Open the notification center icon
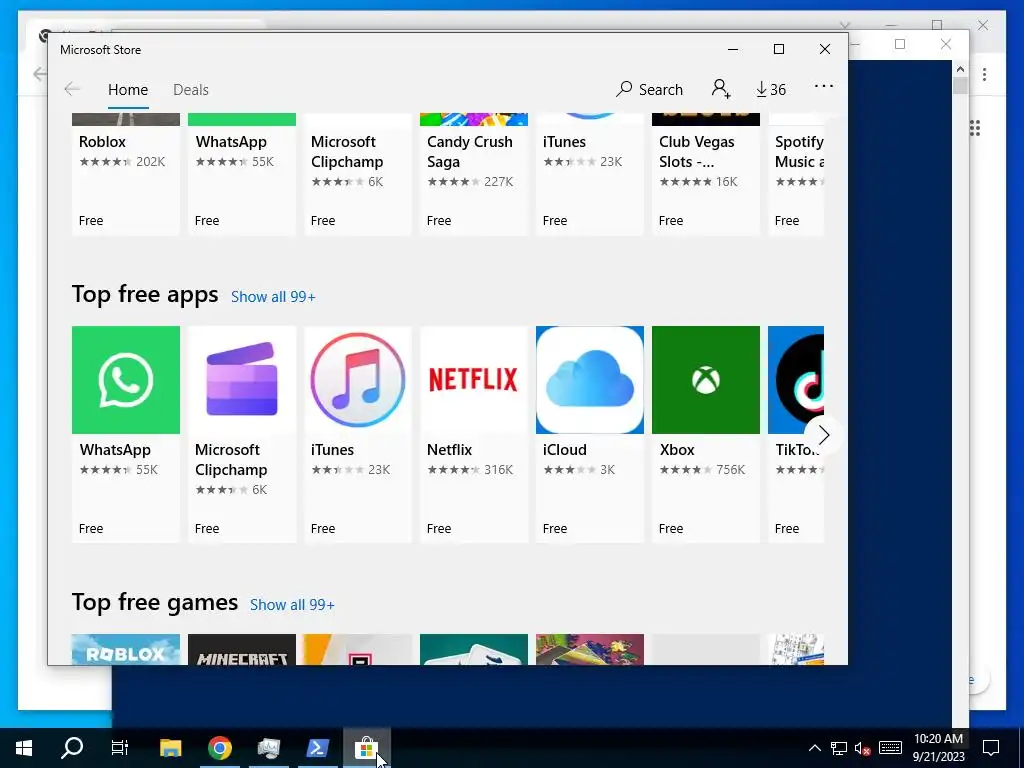The width and height of the screenshot is (1024, 768). pyautogui.click(x=991, y=748)
